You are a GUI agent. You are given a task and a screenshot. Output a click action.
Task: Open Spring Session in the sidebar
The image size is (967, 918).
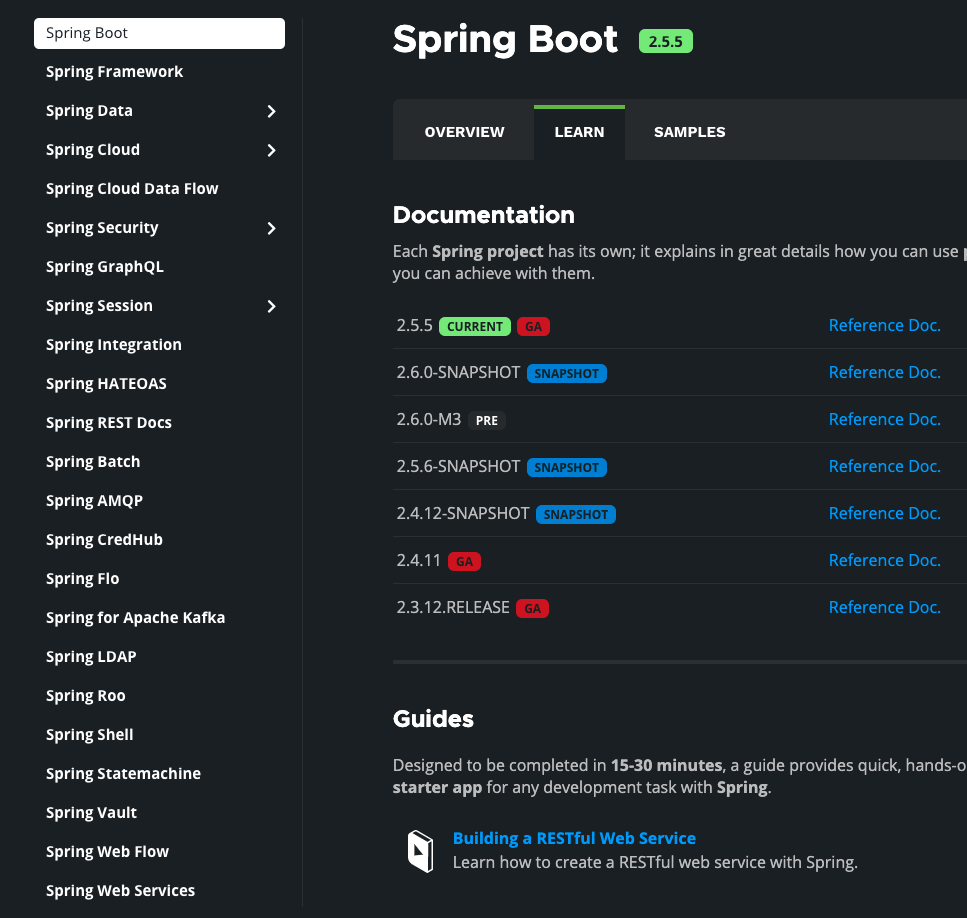(99, 306)
